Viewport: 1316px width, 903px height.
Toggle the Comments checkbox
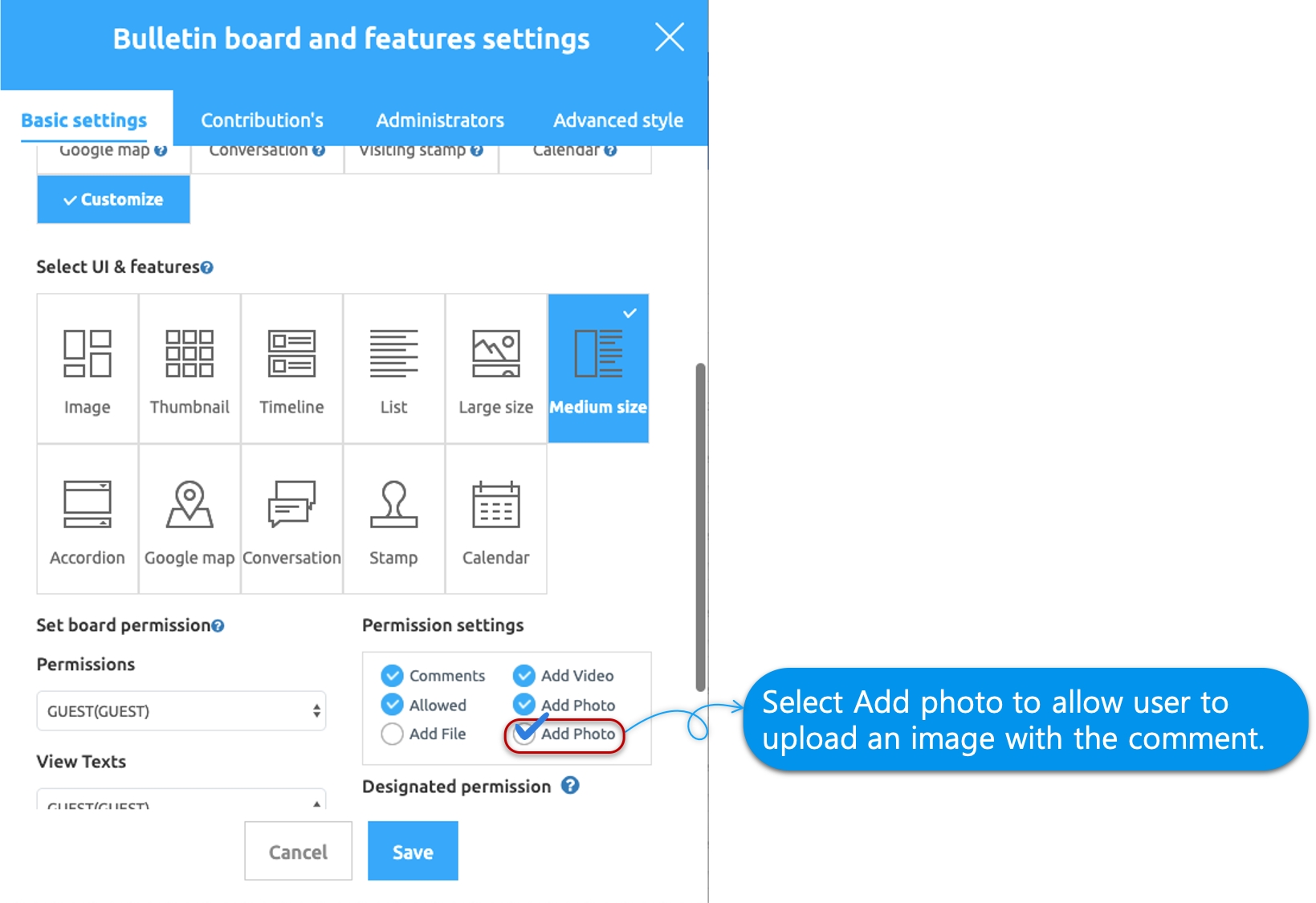point(392,676)
